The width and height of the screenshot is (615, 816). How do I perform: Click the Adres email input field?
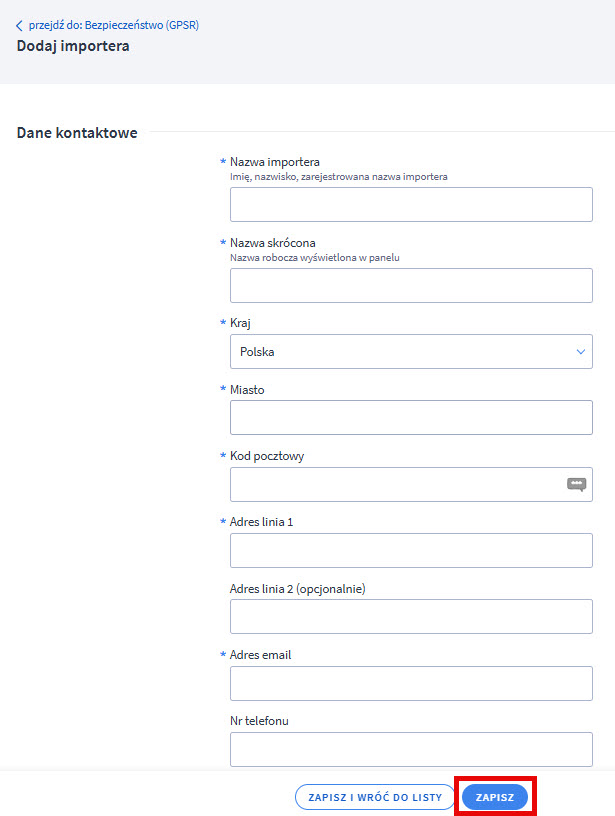click(x=411, y=683)
